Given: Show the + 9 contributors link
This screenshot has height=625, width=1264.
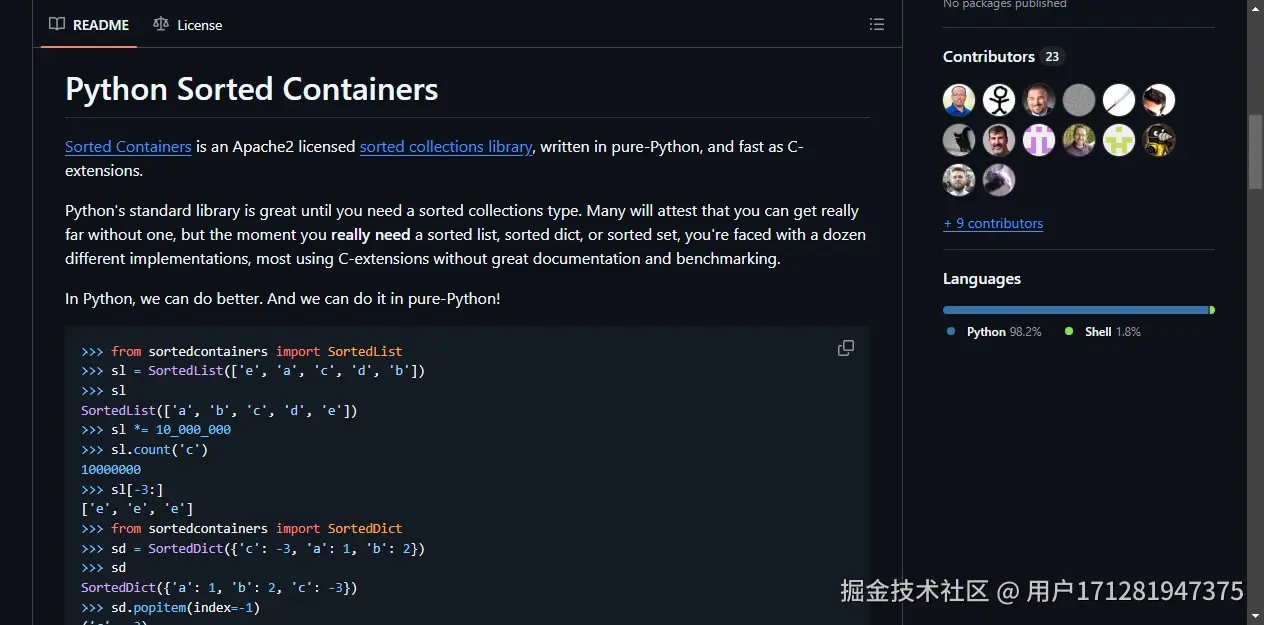Looking at the screenshot, I should (x=993, y=223).
